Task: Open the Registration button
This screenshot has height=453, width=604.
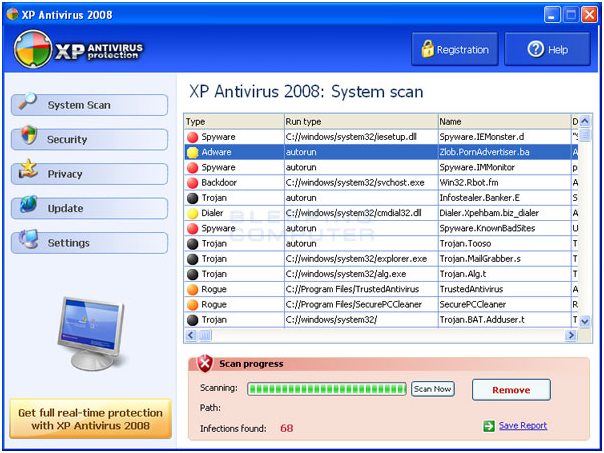Action: click(455, 49)
